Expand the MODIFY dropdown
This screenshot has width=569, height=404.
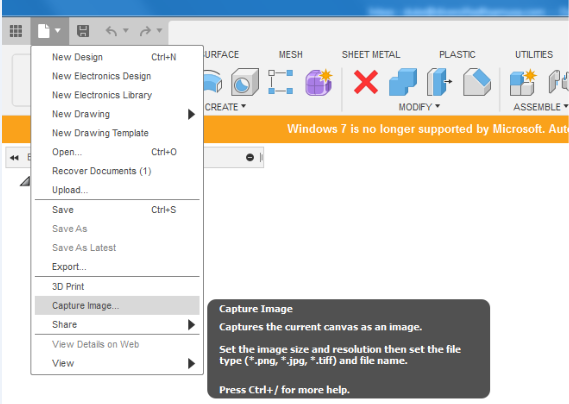click(x=419, y=107)
